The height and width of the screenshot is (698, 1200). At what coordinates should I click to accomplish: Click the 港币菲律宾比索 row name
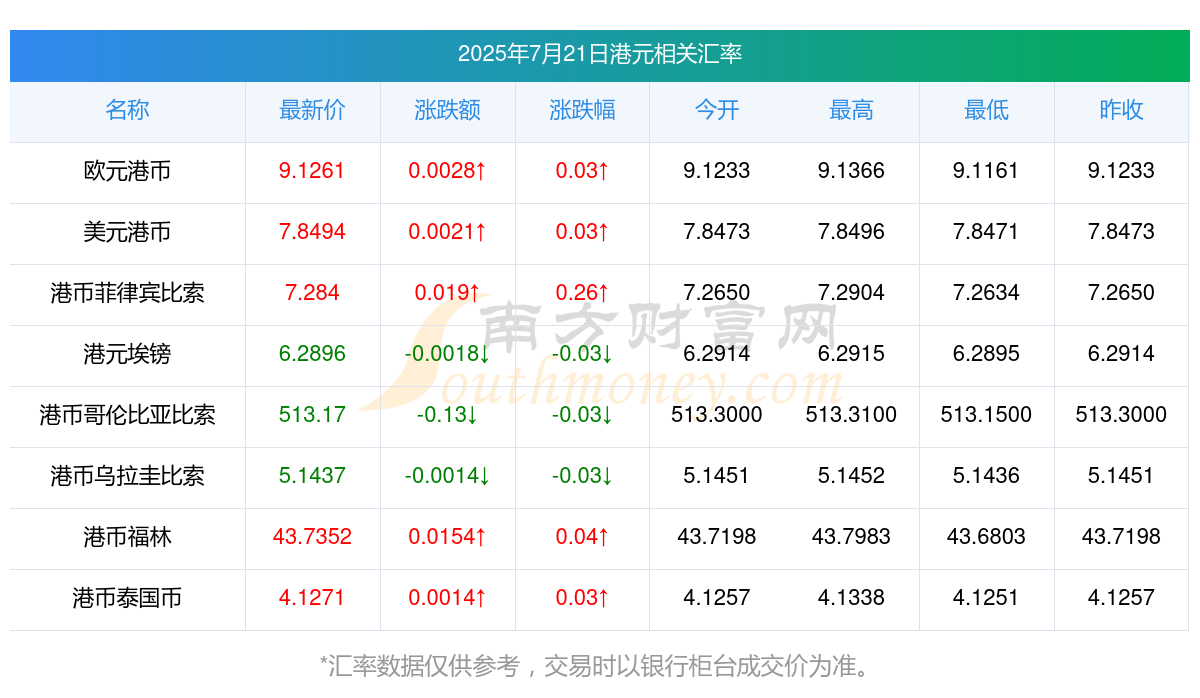point(127,293)
